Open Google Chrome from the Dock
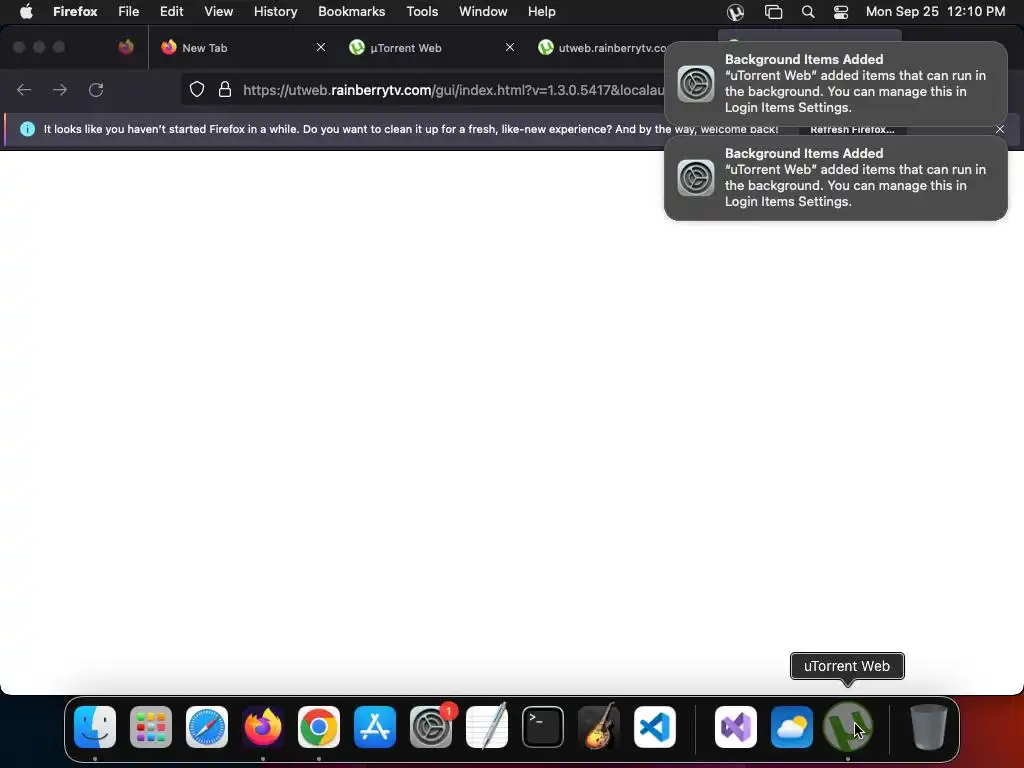1024x768 pixels. [x=319, y=727]
